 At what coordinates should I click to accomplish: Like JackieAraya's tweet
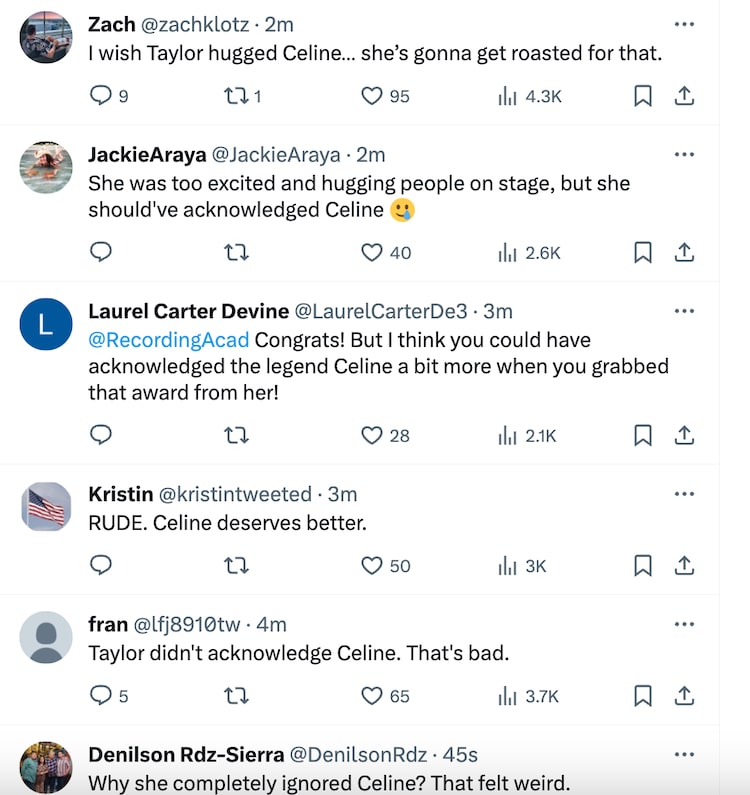point(372,252)
